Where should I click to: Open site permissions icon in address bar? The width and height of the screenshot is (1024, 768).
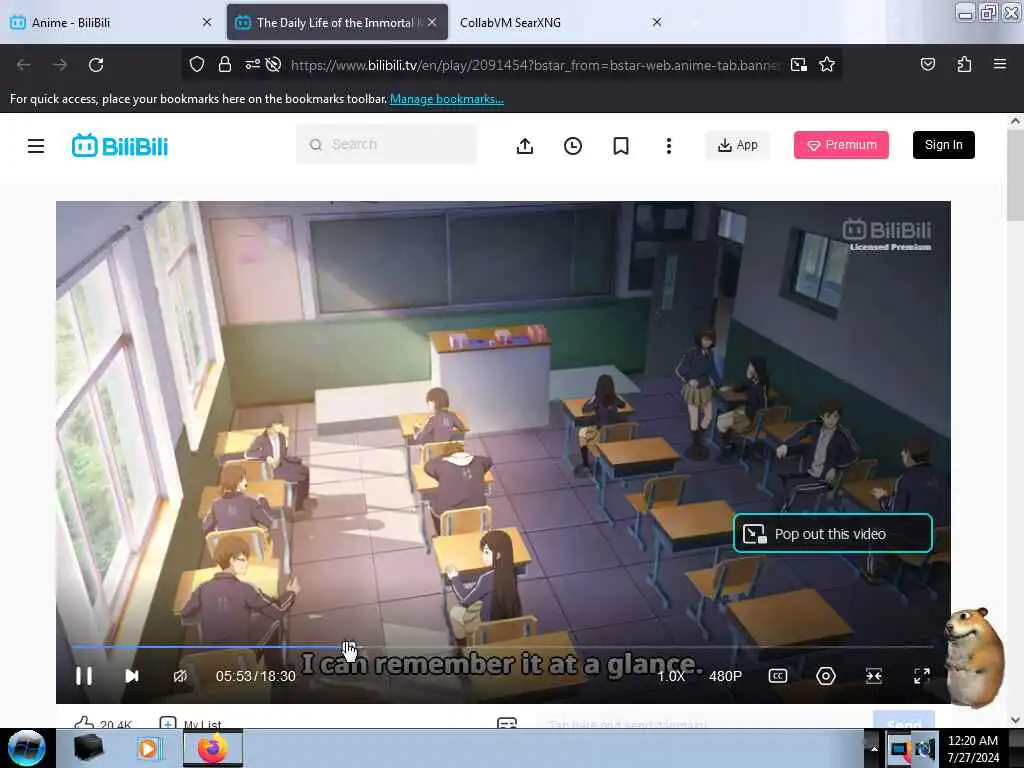click(252, 65)
